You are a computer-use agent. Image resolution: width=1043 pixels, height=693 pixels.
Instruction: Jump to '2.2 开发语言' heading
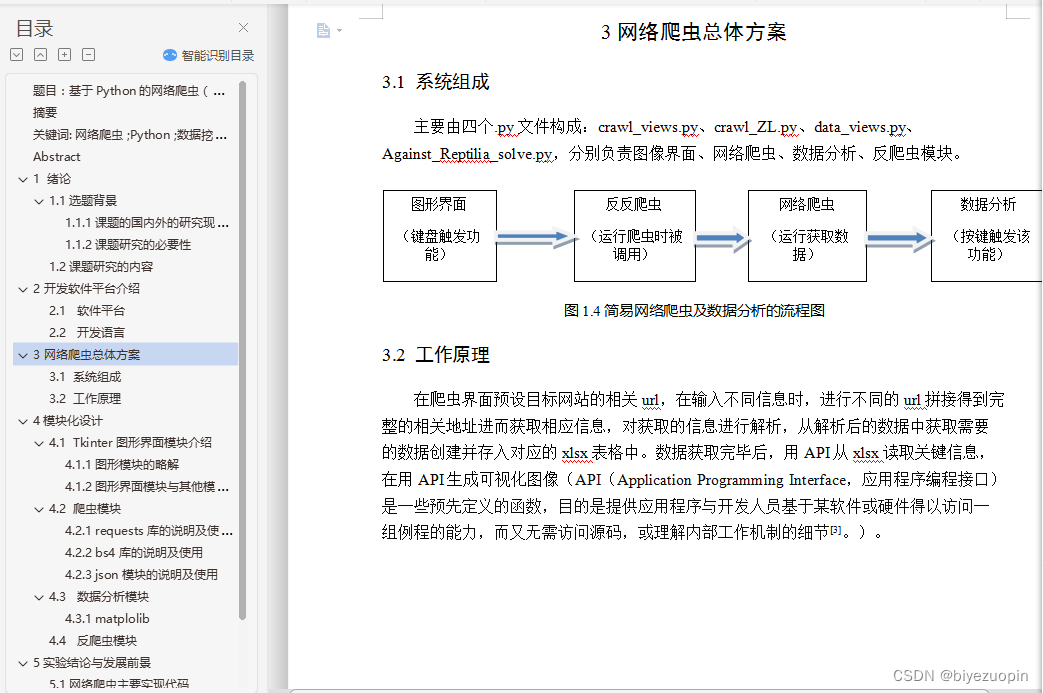(x=86, y=332)
